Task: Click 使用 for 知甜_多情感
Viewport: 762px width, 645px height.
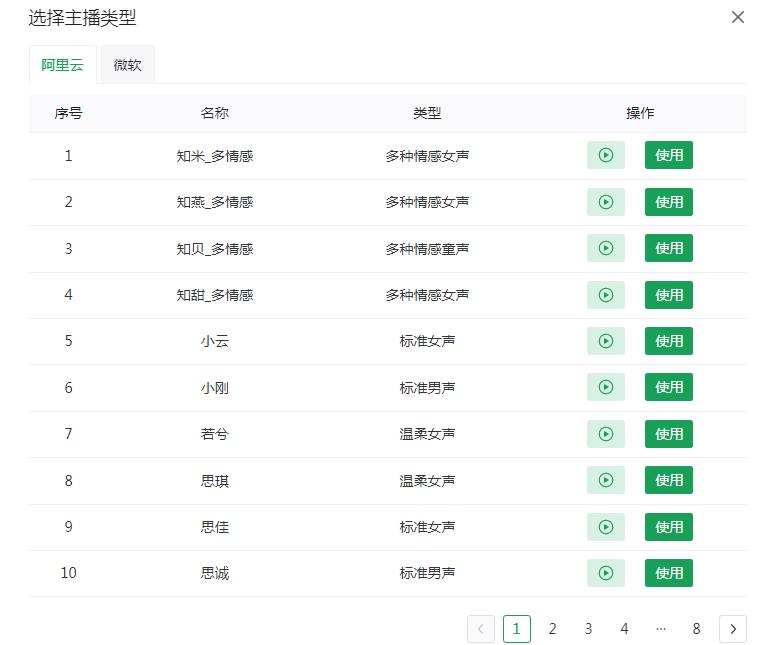Action: point(669,295)
